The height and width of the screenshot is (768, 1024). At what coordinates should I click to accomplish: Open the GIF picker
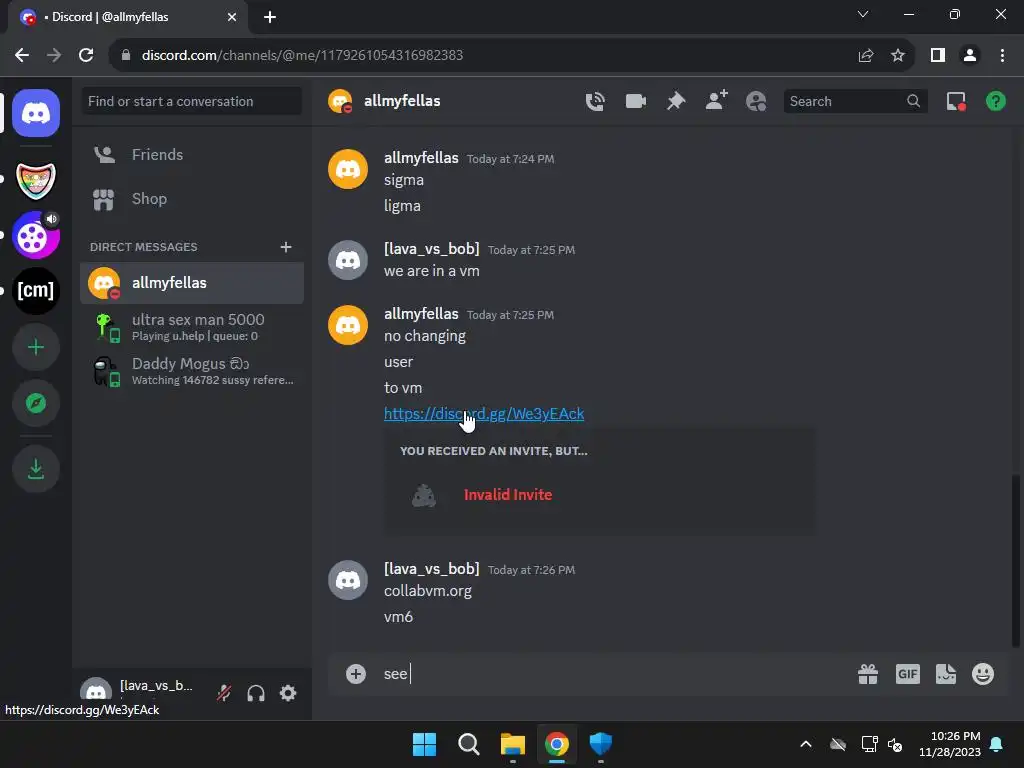[x=908, y=673]
